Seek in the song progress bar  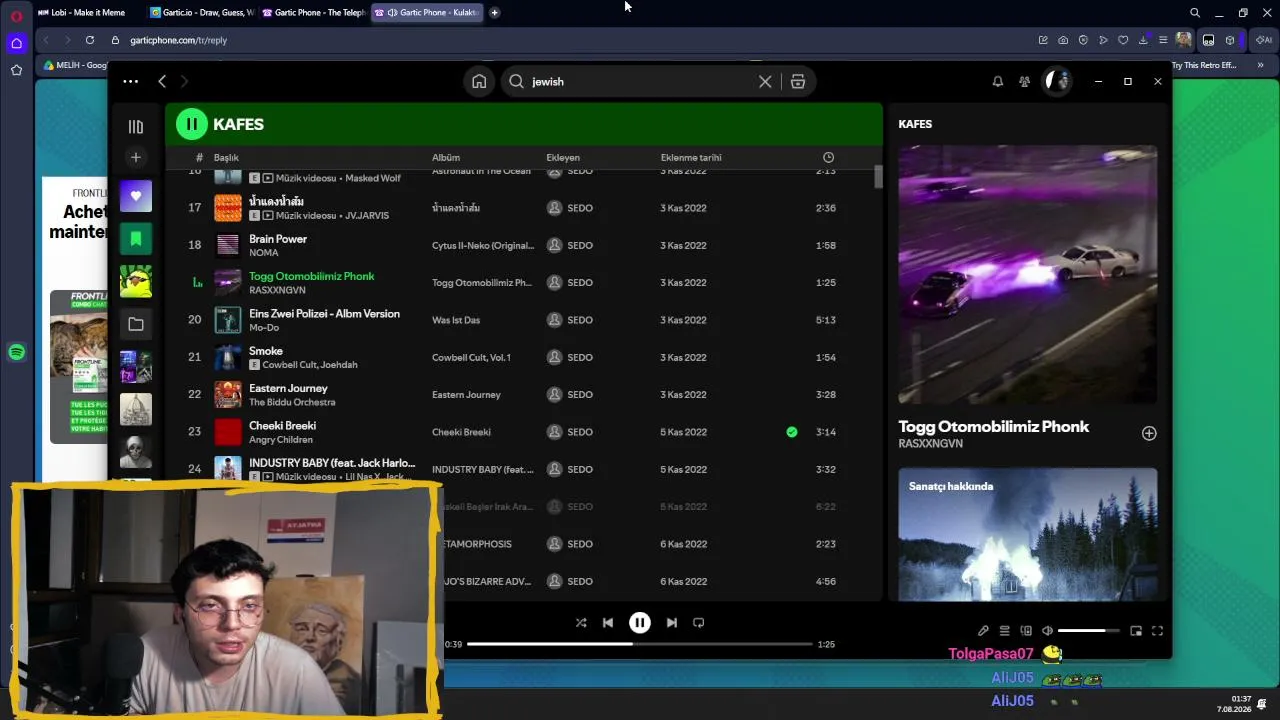[x=639, y=644]
